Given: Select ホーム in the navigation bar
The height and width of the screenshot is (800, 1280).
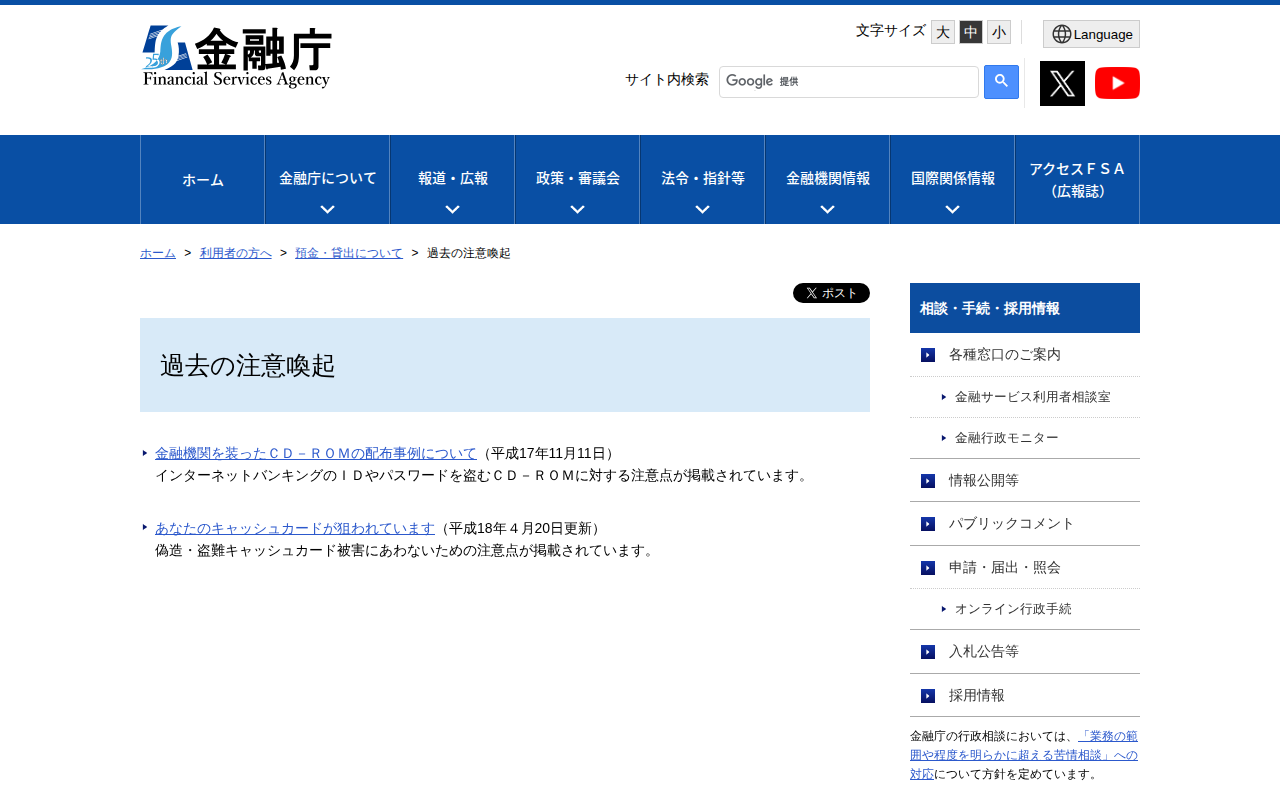Looking at the screenshot, I should (x=202, y=179).
